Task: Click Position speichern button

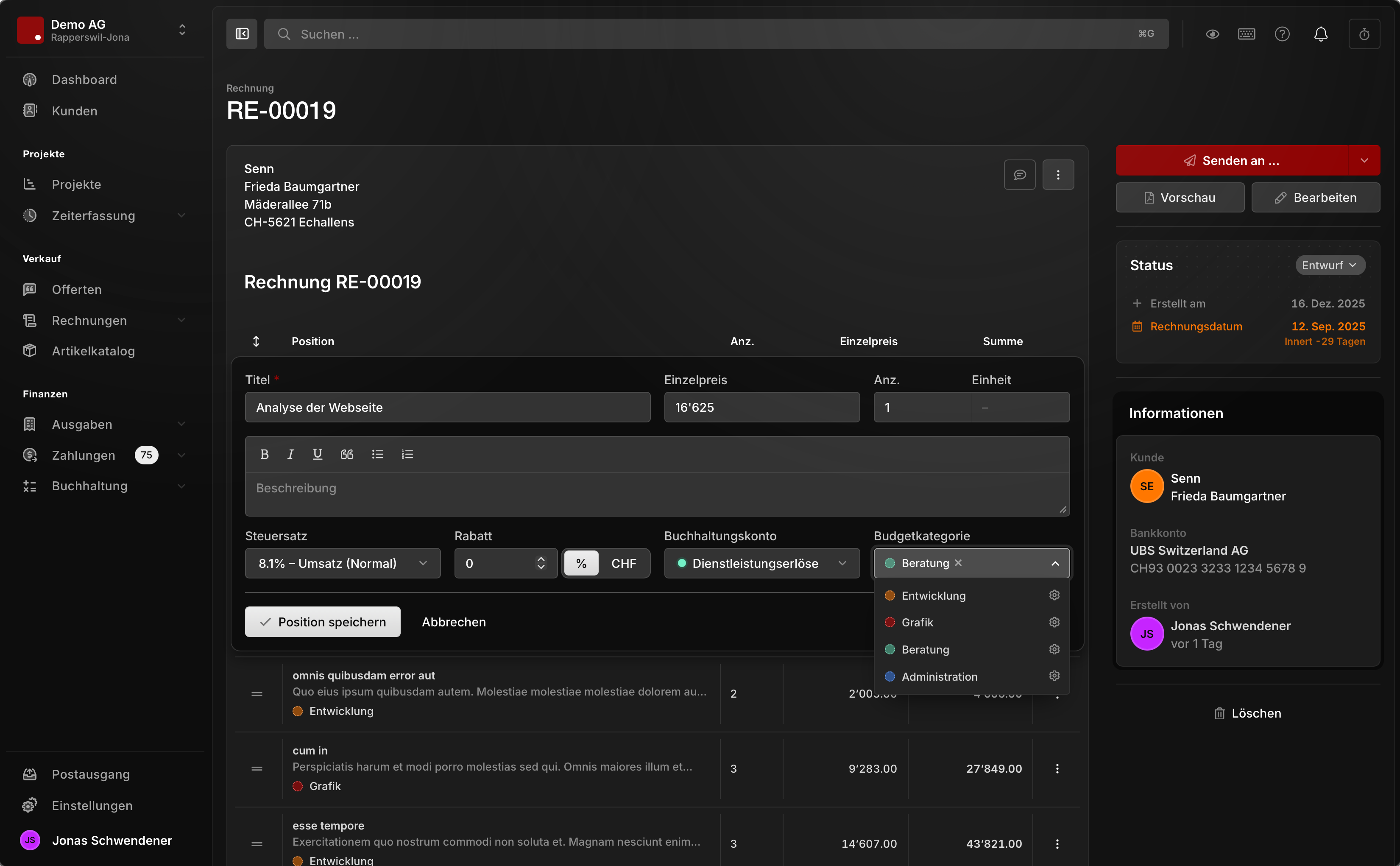Action: pyautogui.click(x=322, y=622)
